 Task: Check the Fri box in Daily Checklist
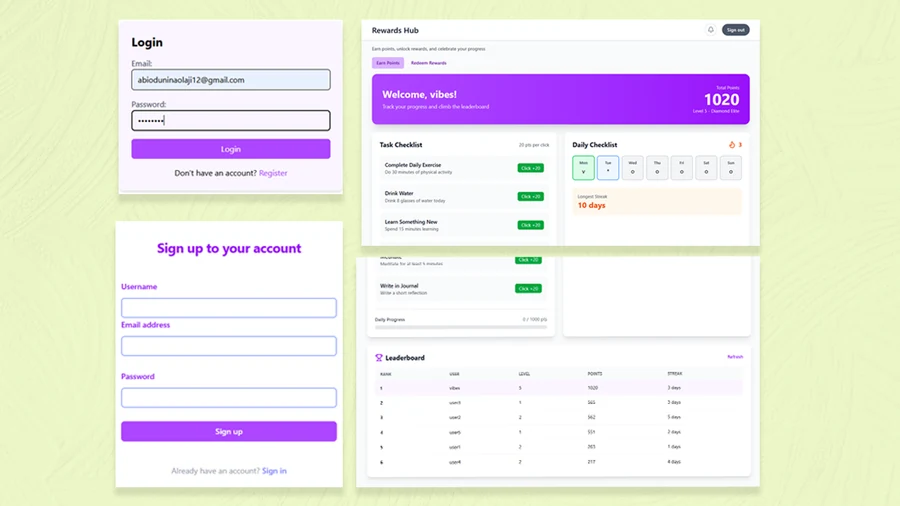coord(682,168)
